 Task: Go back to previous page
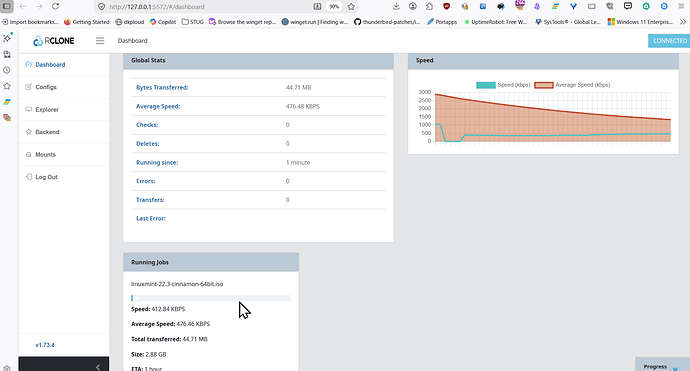click(x=23, y=6)
